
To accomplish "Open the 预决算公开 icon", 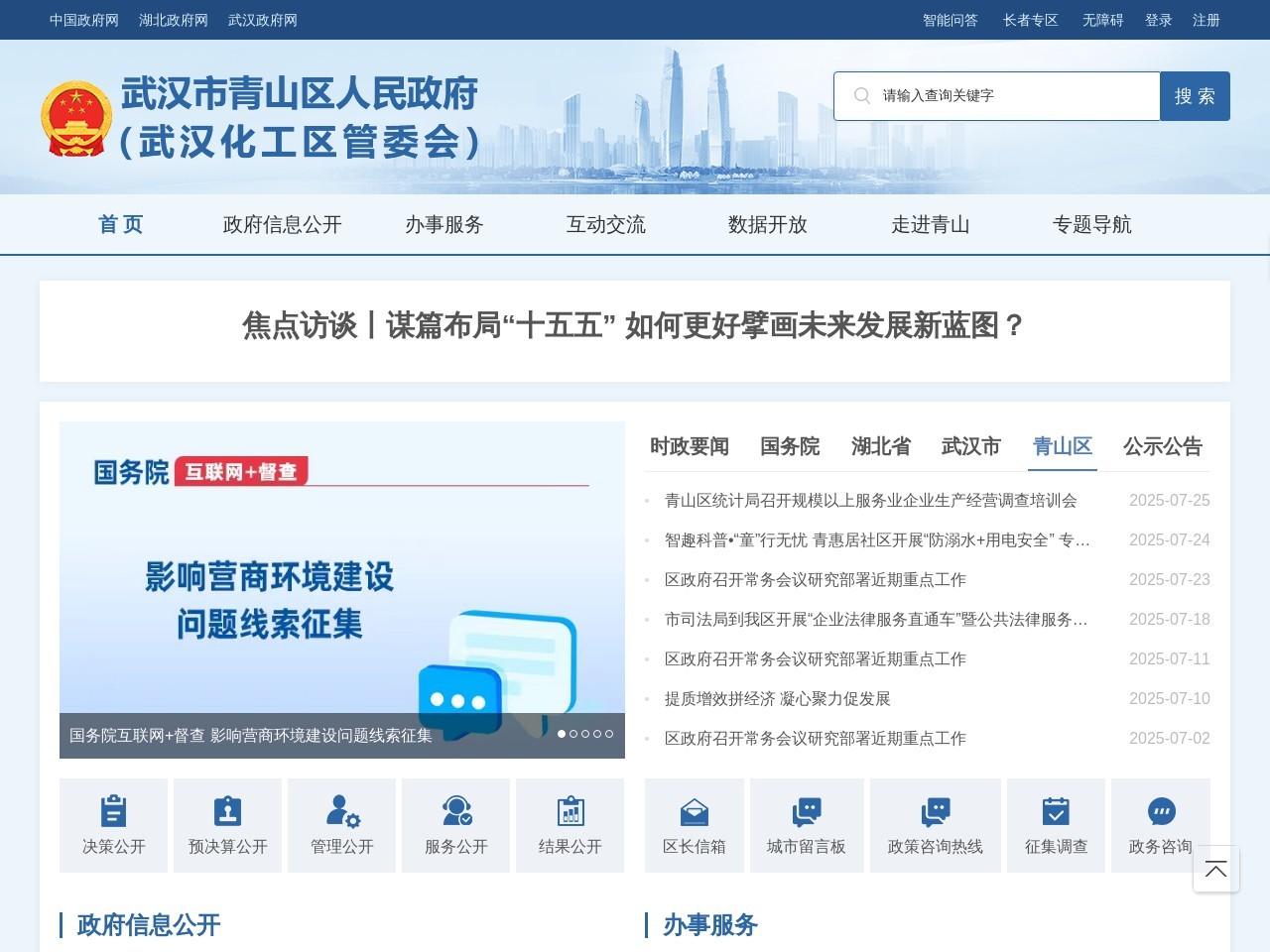I will tap(228, 811).
